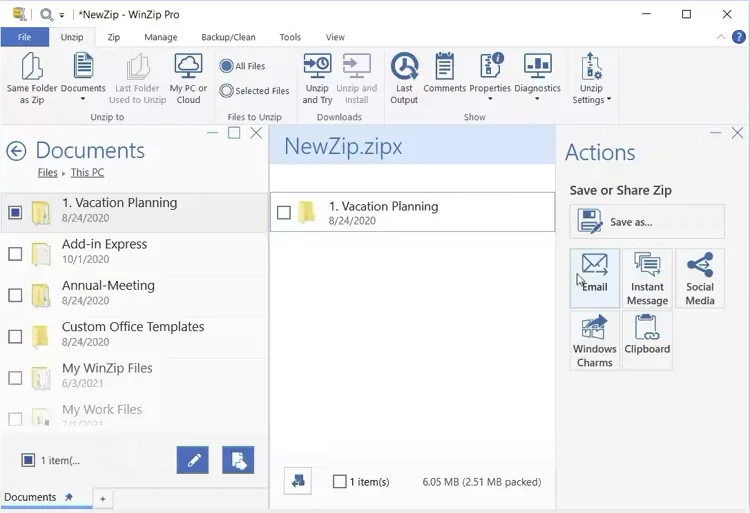Expand the Diagnostics dropdown arrow
Image resolution: width=750 pixels, height=513 pixels.
point(537,99)
